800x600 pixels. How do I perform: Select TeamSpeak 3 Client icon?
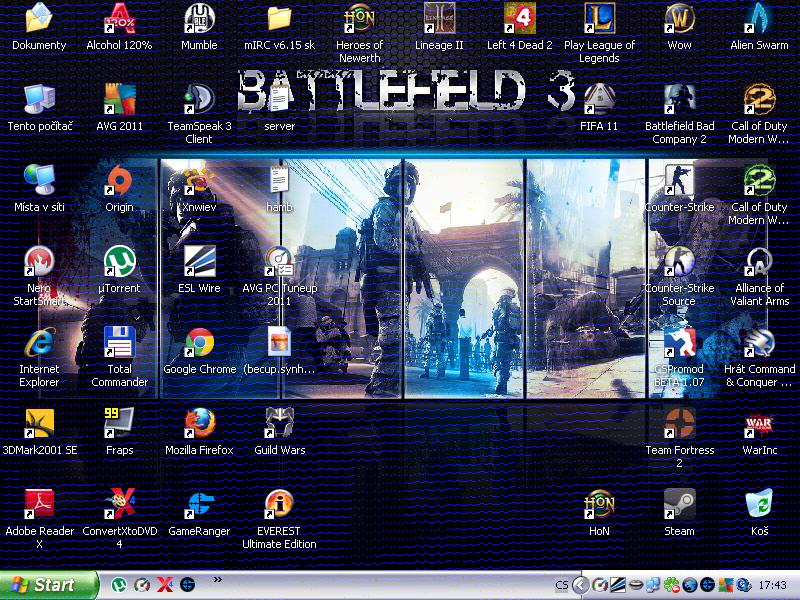tap(199, 99)
